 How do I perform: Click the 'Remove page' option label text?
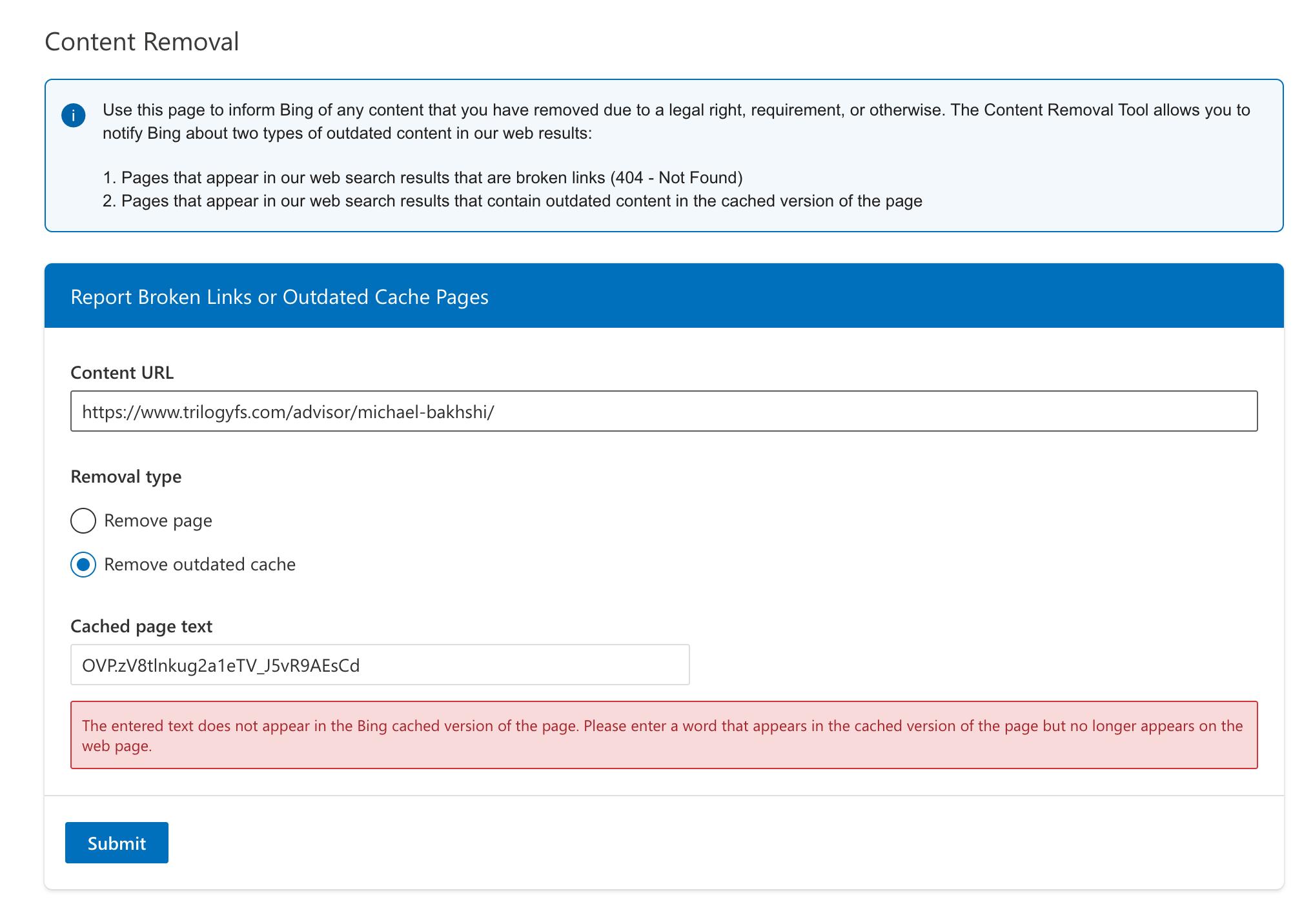tap(158, 521)
